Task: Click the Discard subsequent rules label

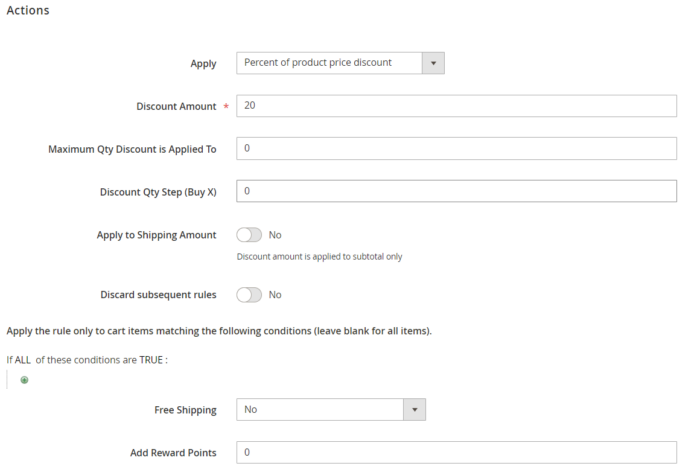Action: click(x=158, y=295)
